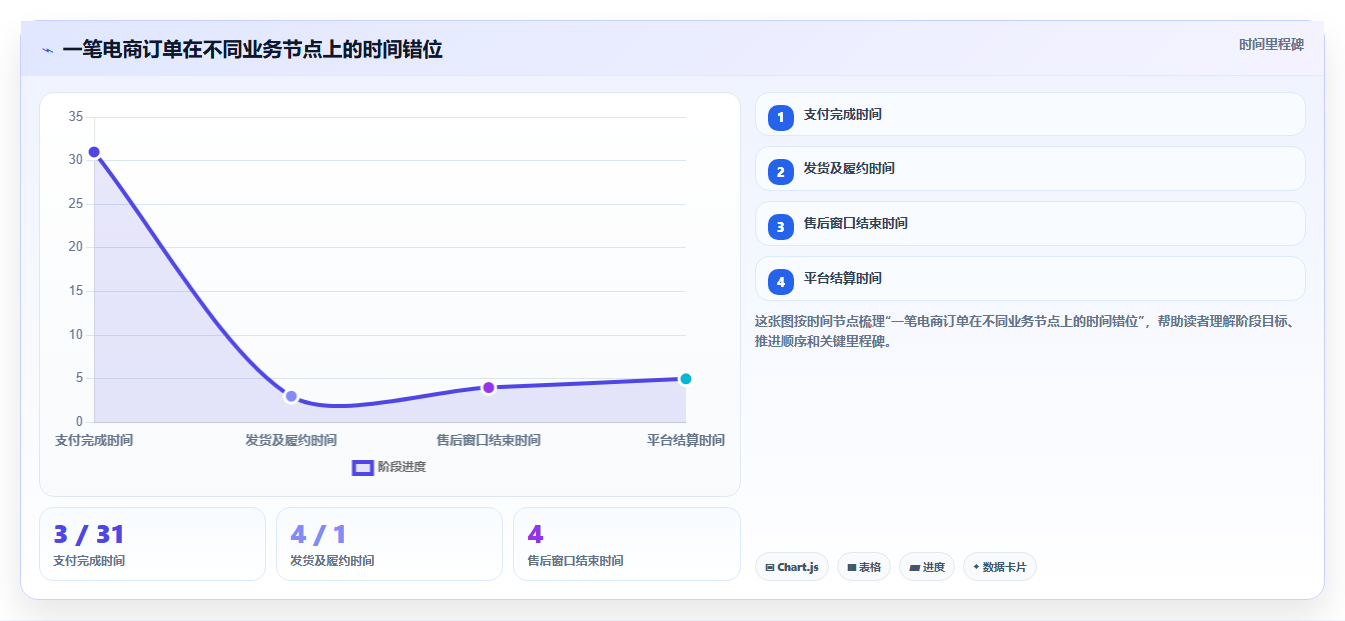Click the Chart.js tag

(792, 567)
